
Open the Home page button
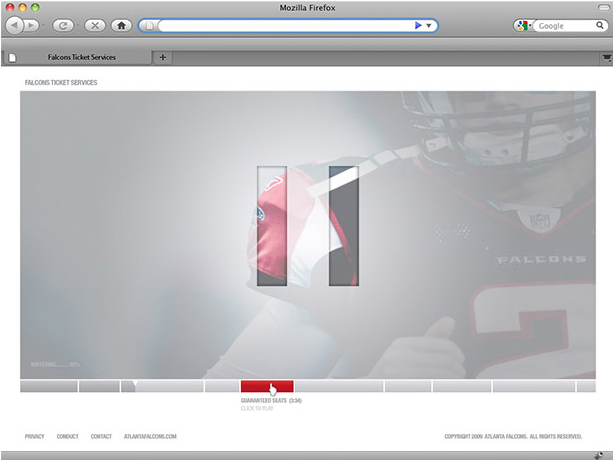point(122,26)
